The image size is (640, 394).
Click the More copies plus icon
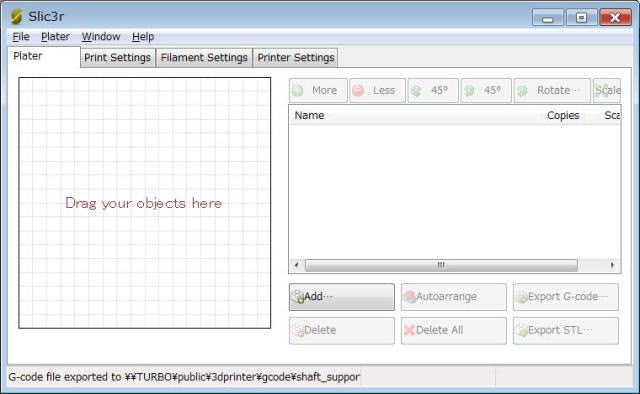(298, 90)
